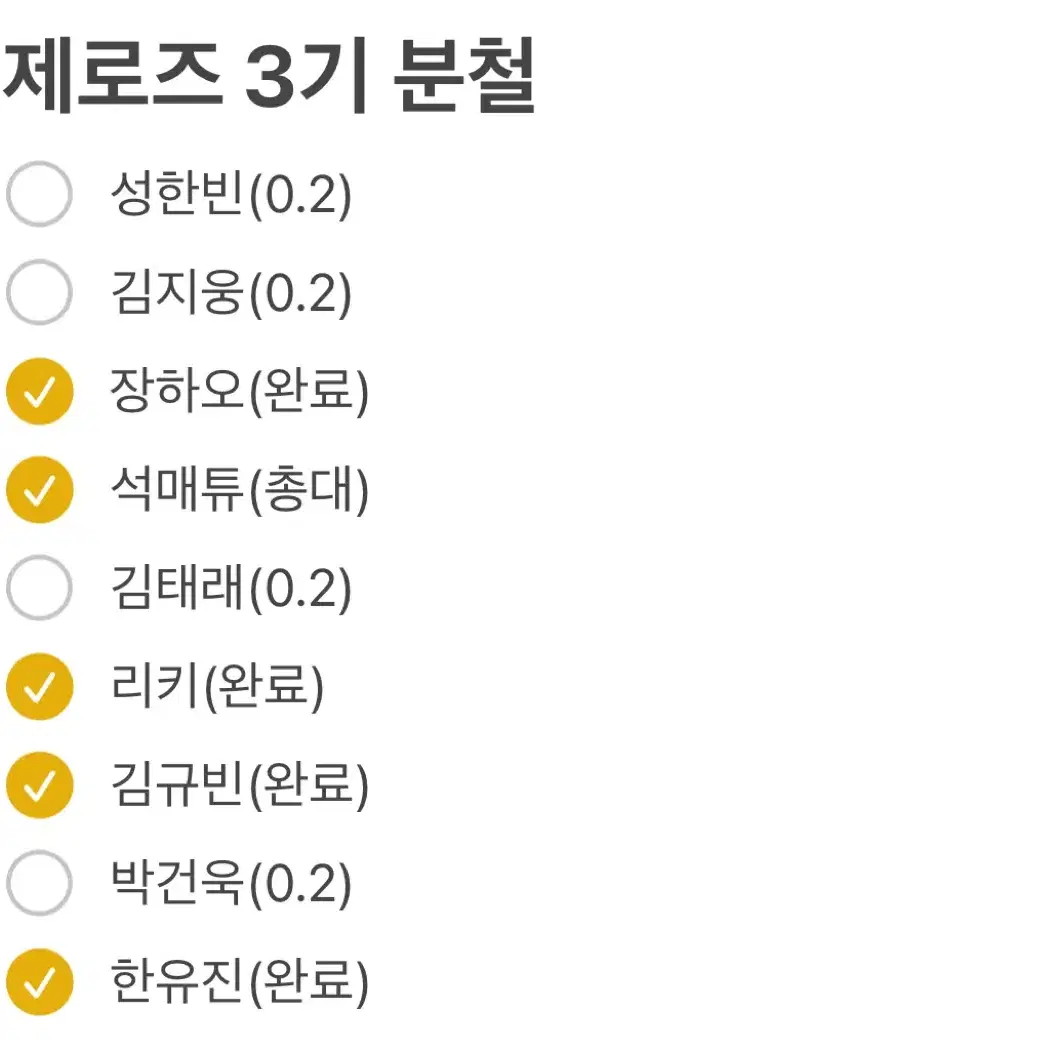Click the 김지웅(0.2) option text

pyautogui.click(x=231, y=294)
